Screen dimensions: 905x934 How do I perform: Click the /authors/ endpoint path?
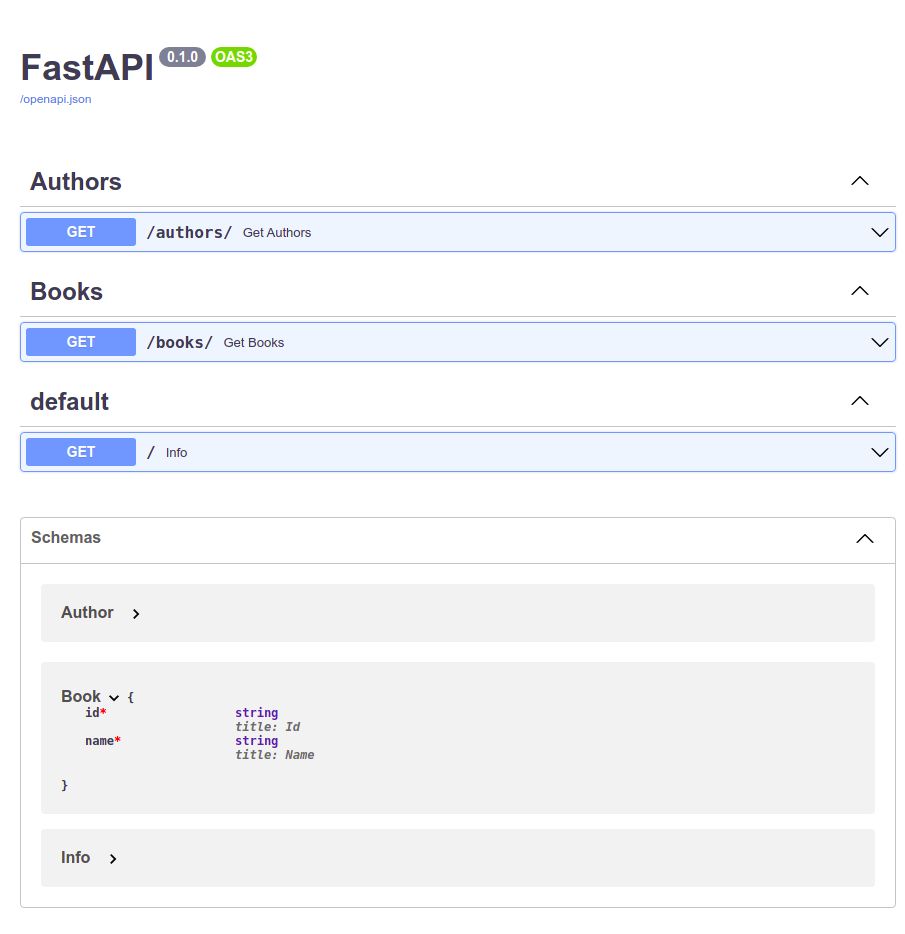[x=189, y=232]
